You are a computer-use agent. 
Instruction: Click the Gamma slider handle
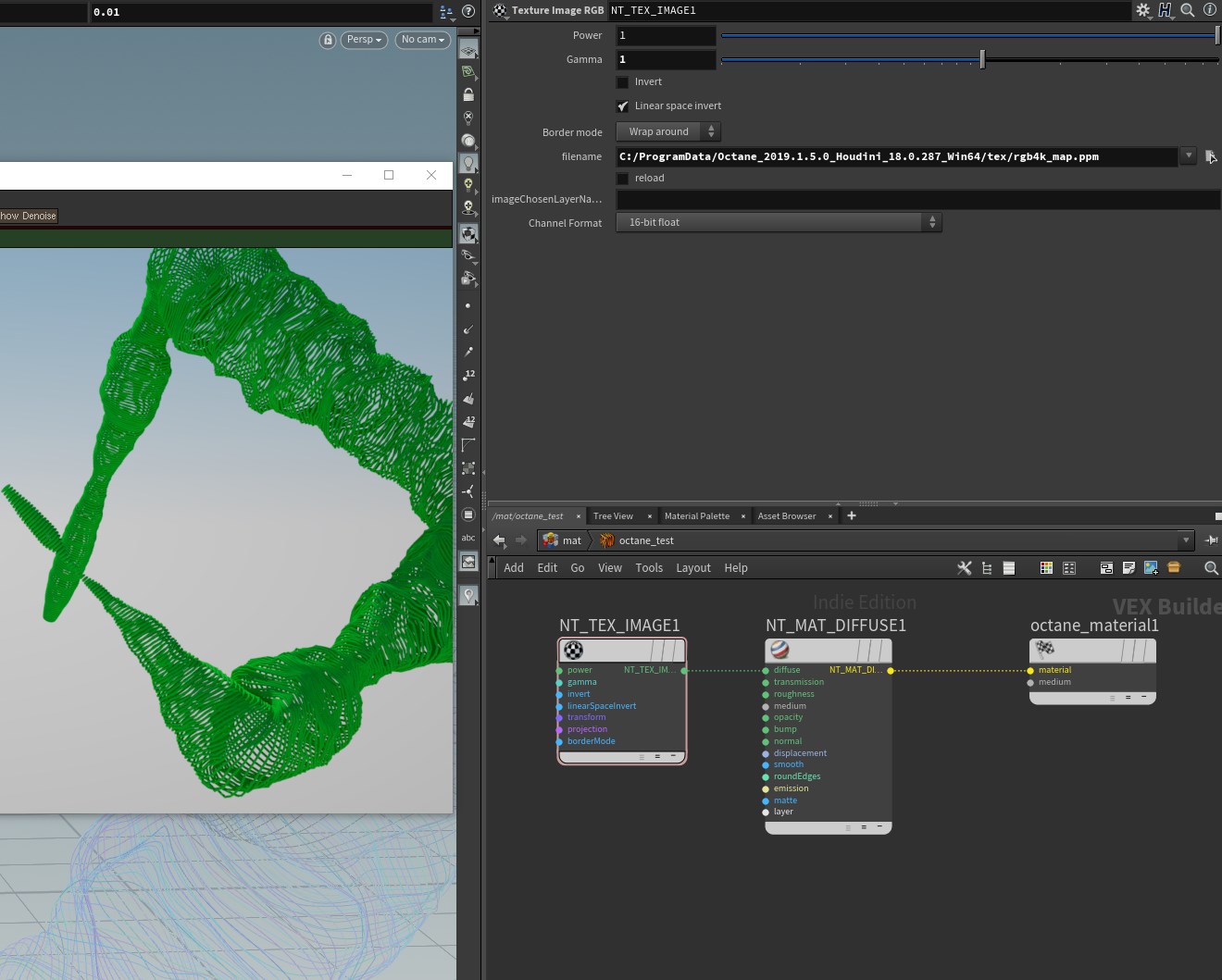(x=982, y=59)
